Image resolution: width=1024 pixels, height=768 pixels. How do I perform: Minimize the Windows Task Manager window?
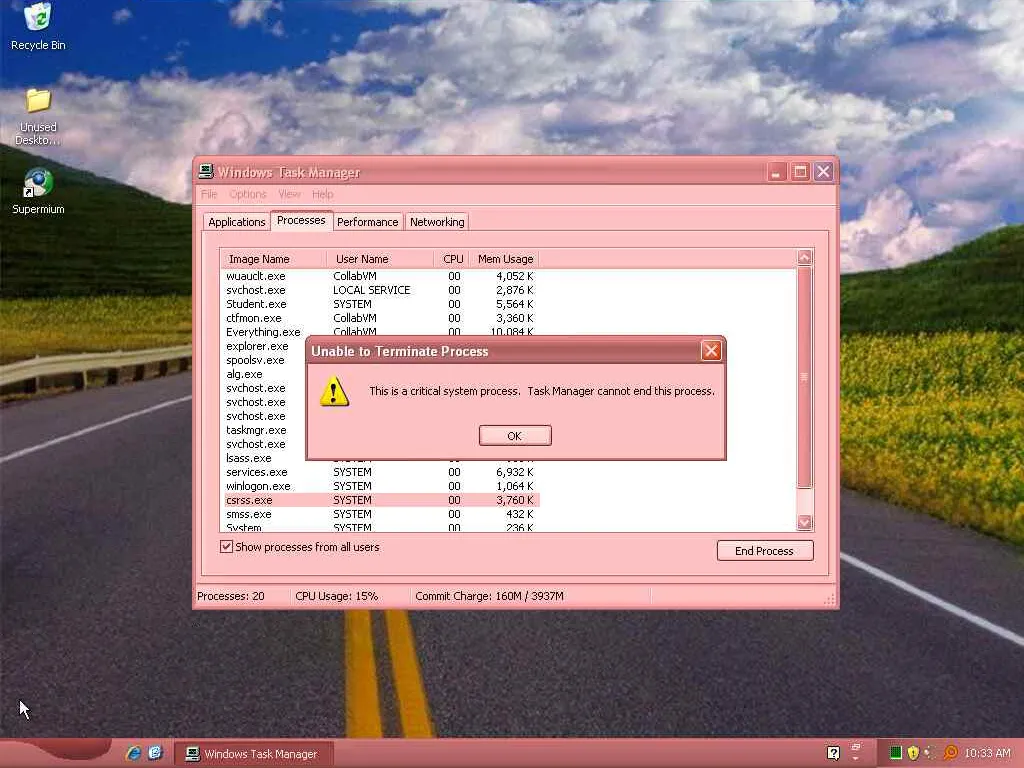(x=776, y=172)
